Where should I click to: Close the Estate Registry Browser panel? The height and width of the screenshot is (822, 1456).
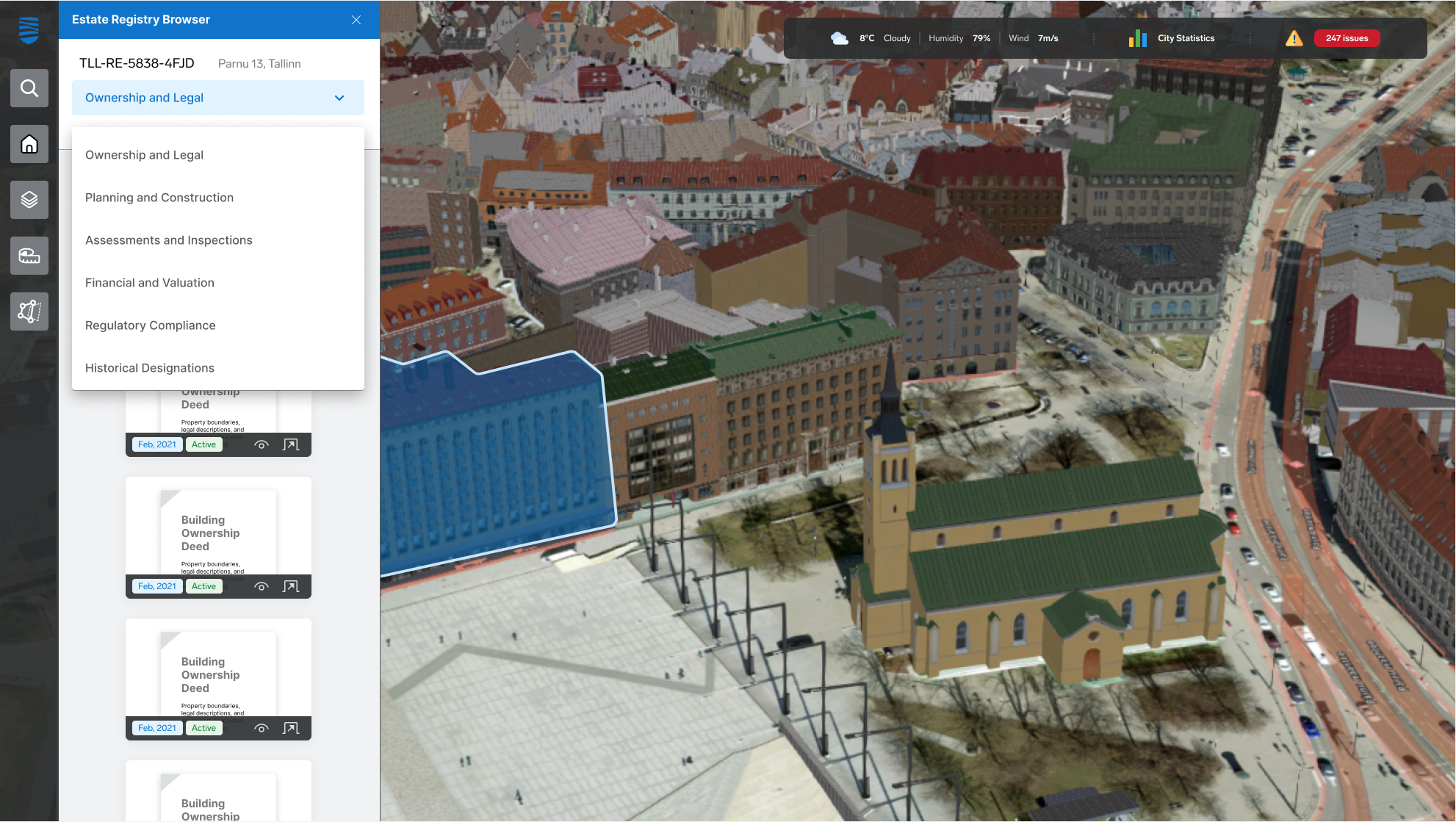click(356, 20)
